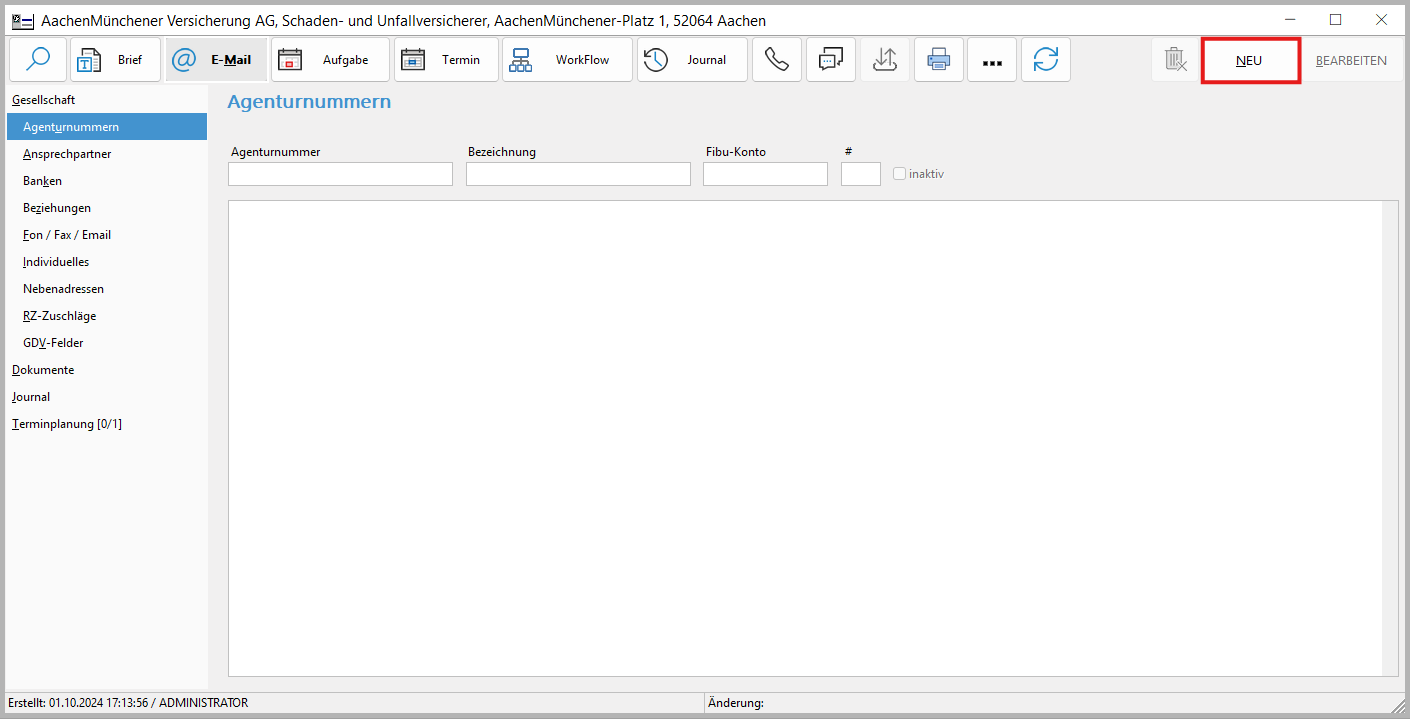Open Banken in the left navigation

(42, 181)
